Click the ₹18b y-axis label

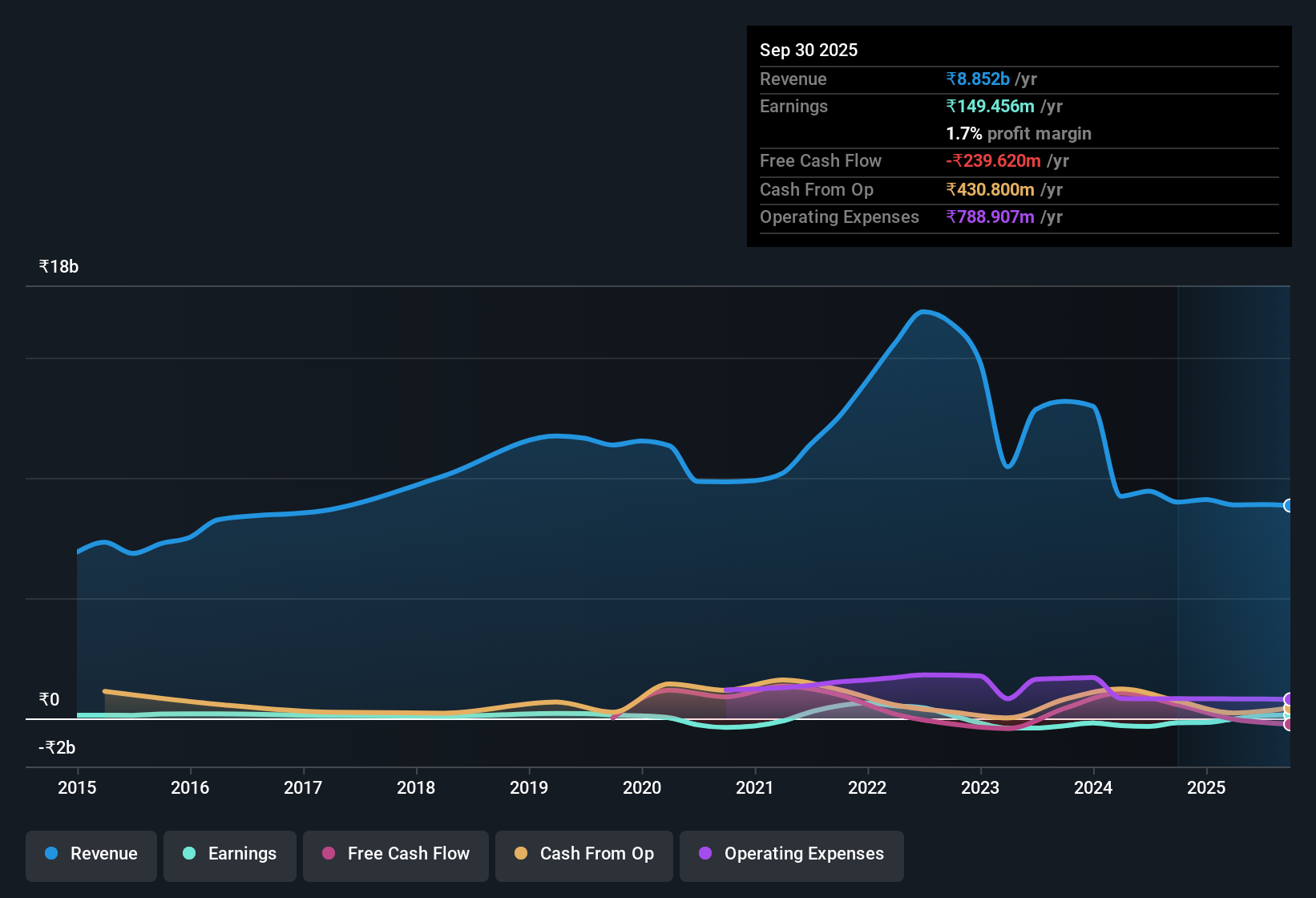pyautogui.click(x=59, y=267)
